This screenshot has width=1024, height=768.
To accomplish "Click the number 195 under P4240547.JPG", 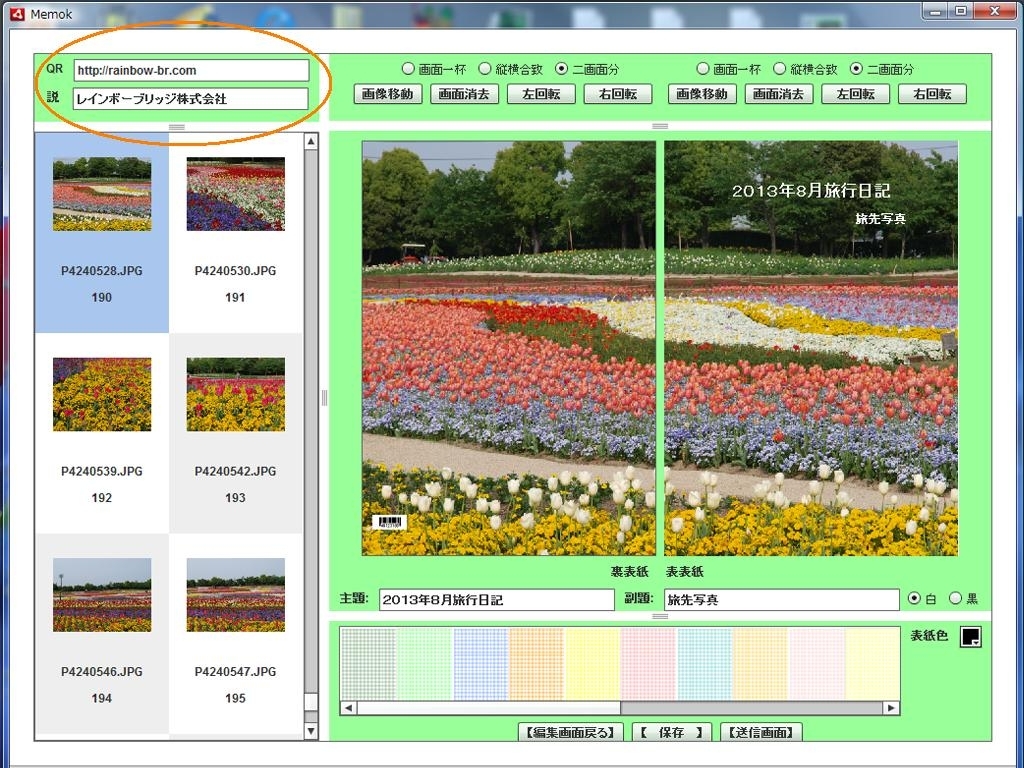I will 235,698.
